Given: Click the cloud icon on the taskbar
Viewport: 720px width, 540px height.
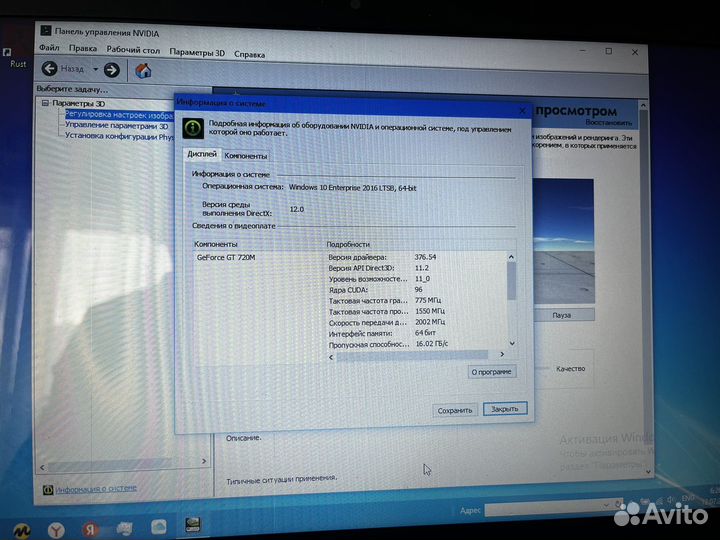Looking at the screenshot, I should pyautogui.click(x=158, y=526).
